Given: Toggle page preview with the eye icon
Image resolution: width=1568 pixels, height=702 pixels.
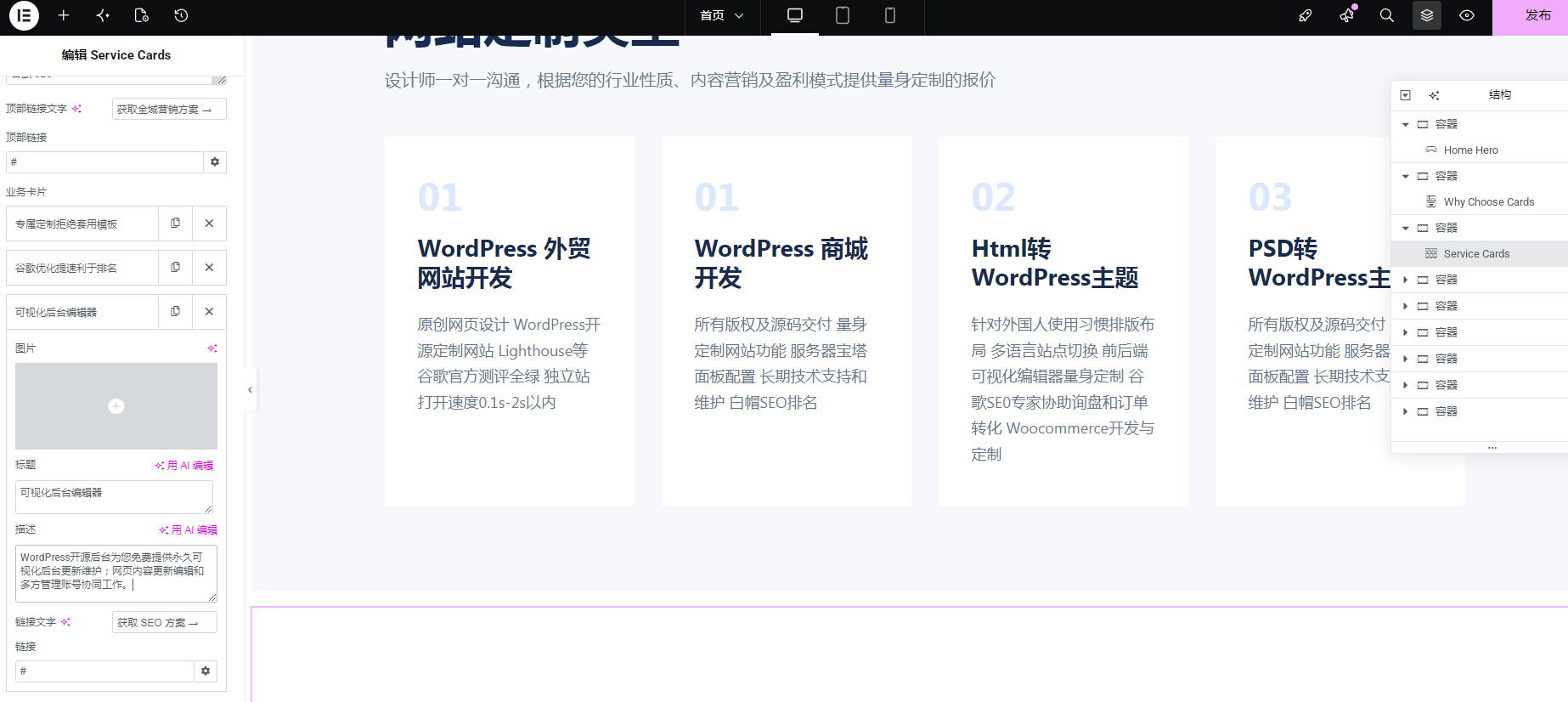Looking at the screenshot, I should pos(1467,15).
